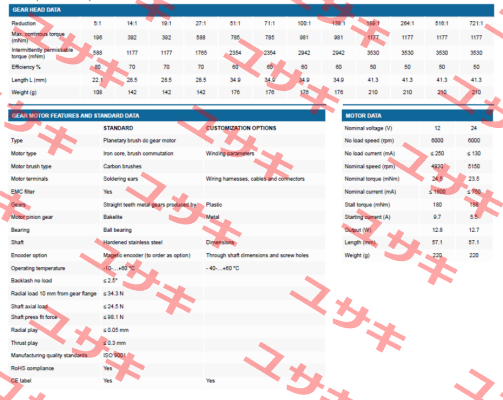Click the No load speed (rpm) label

point(369,141)
